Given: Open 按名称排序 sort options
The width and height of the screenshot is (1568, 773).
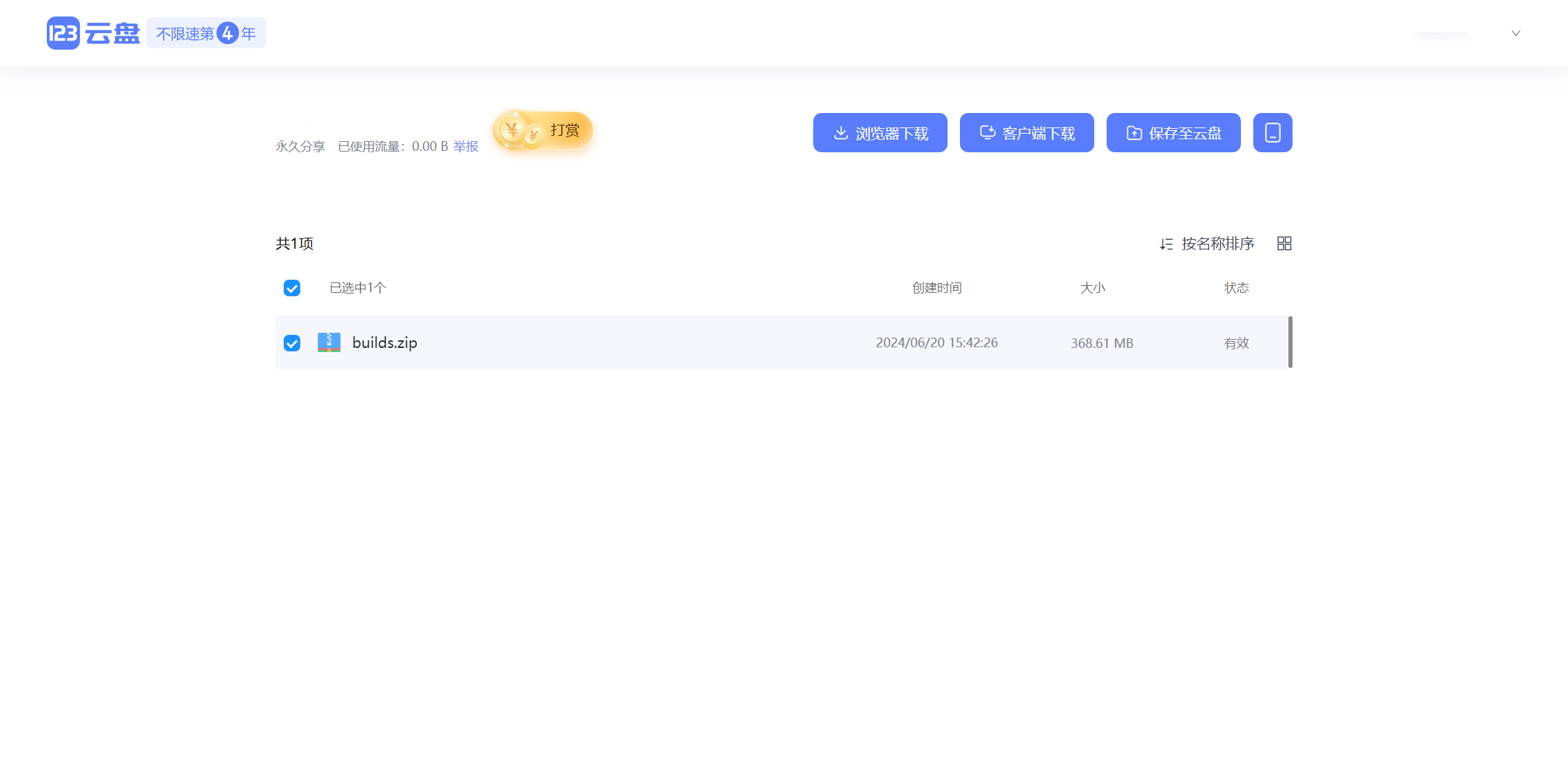Looking at the screenshot, I should coord(1206,244).
